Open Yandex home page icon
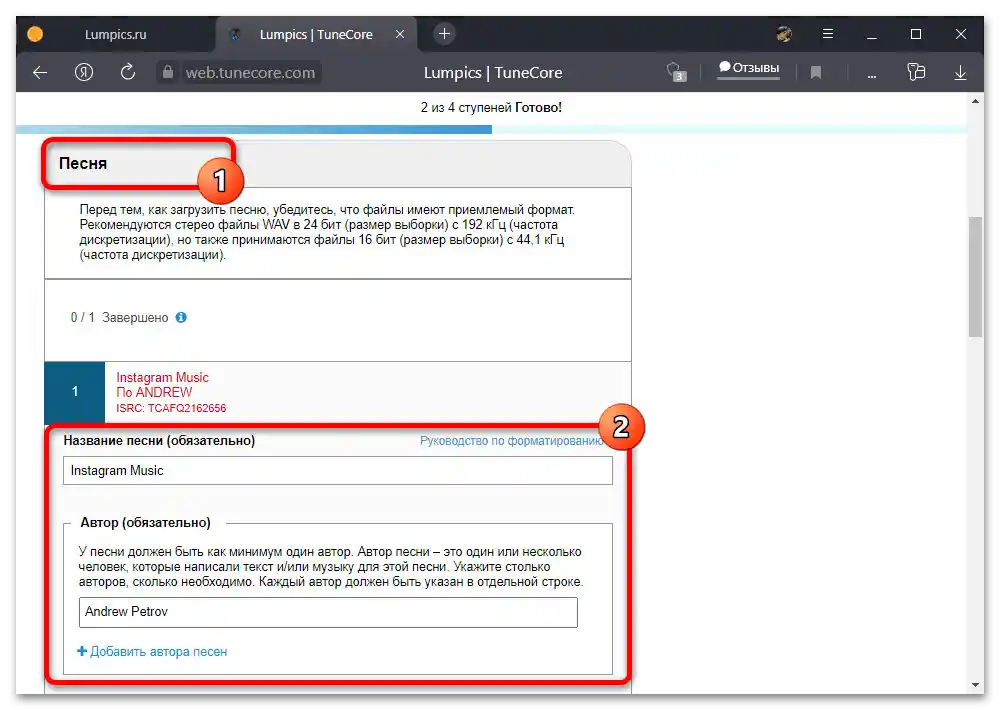The image size is (1000, 710). 84,72
